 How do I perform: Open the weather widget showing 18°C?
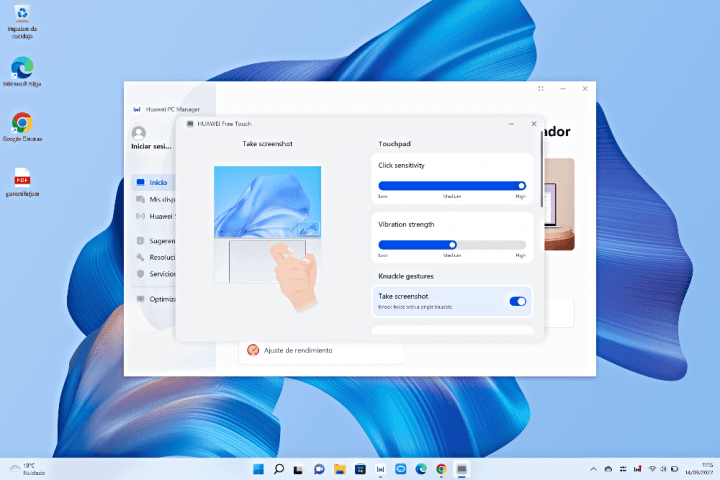(x=28, y=469)
